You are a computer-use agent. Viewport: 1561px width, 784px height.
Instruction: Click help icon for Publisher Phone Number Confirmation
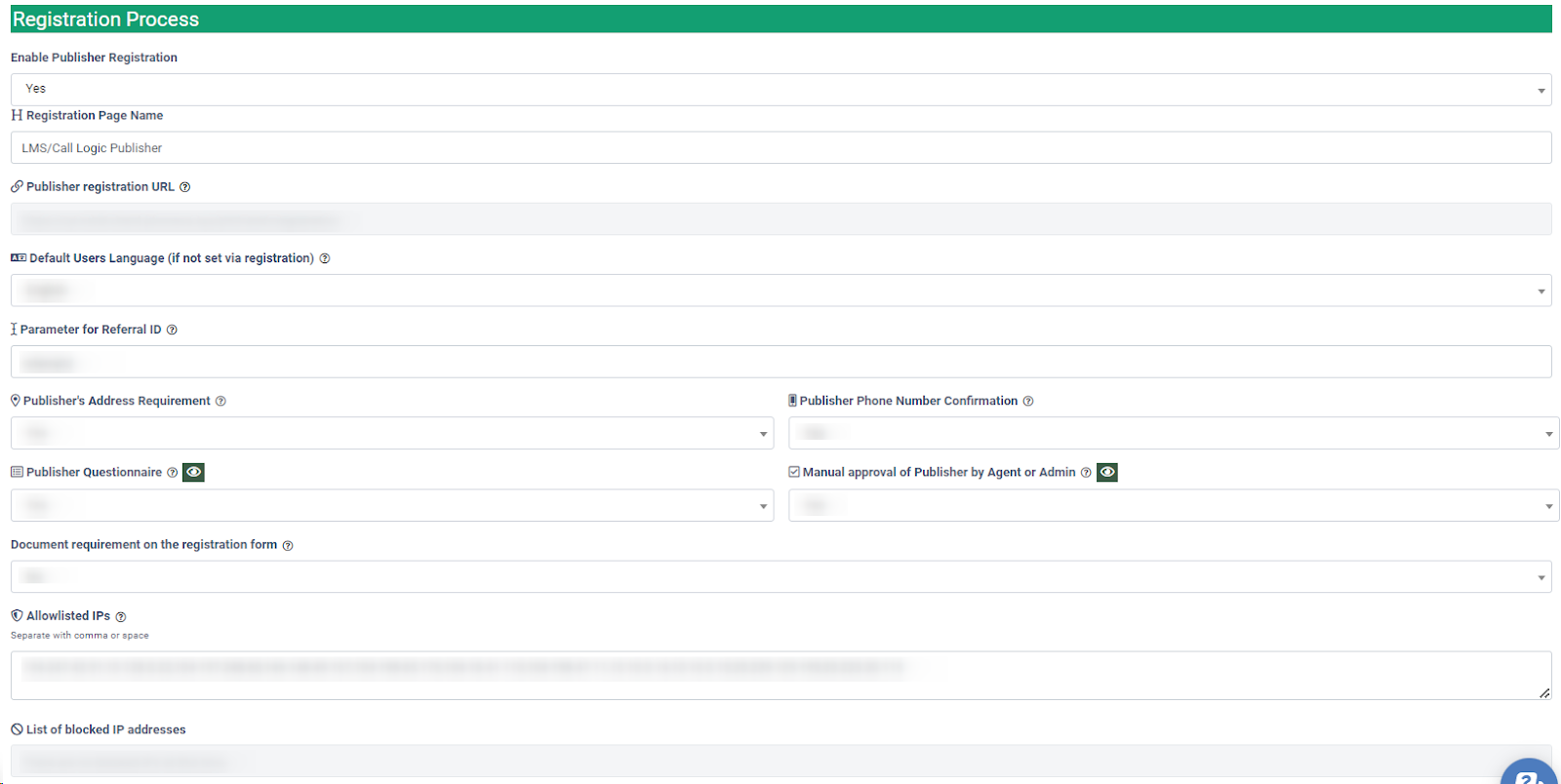(x=1028, y=401)
